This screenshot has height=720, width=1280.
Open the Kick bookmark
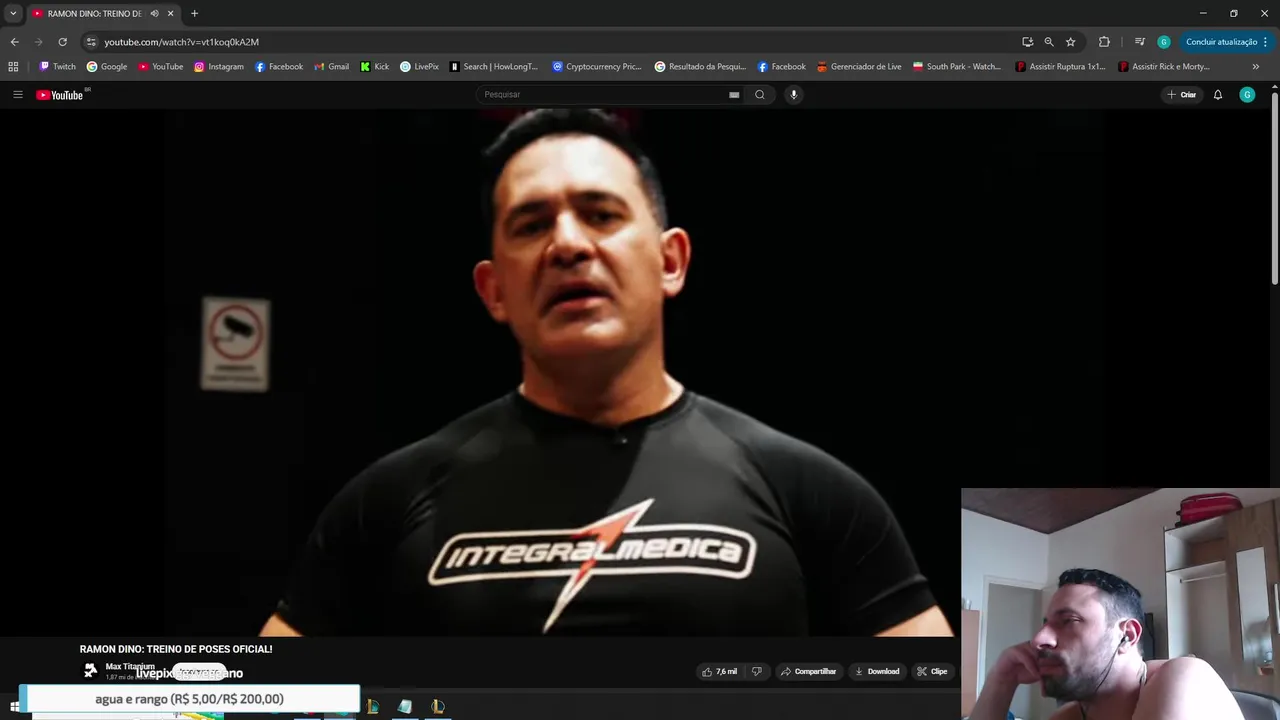375,67
